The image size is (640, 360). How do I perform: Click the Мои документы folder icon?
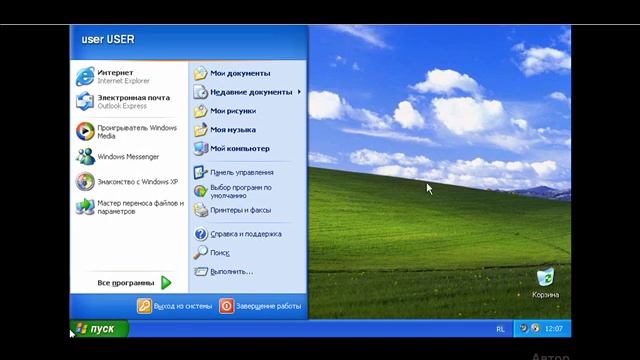tap(200, 73)
